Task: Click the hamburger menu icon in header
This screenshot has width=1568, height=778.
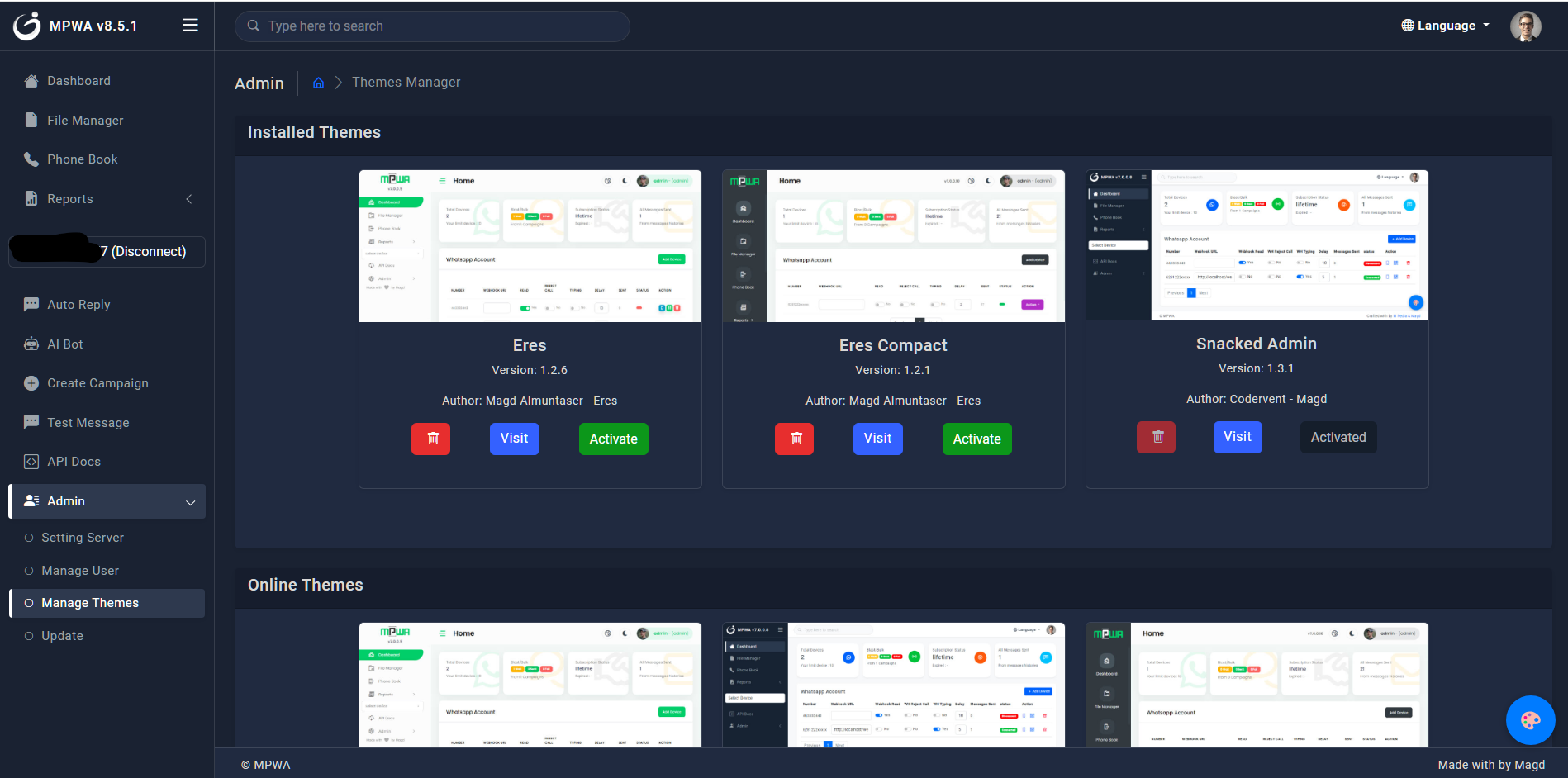Action: [190, 26]
